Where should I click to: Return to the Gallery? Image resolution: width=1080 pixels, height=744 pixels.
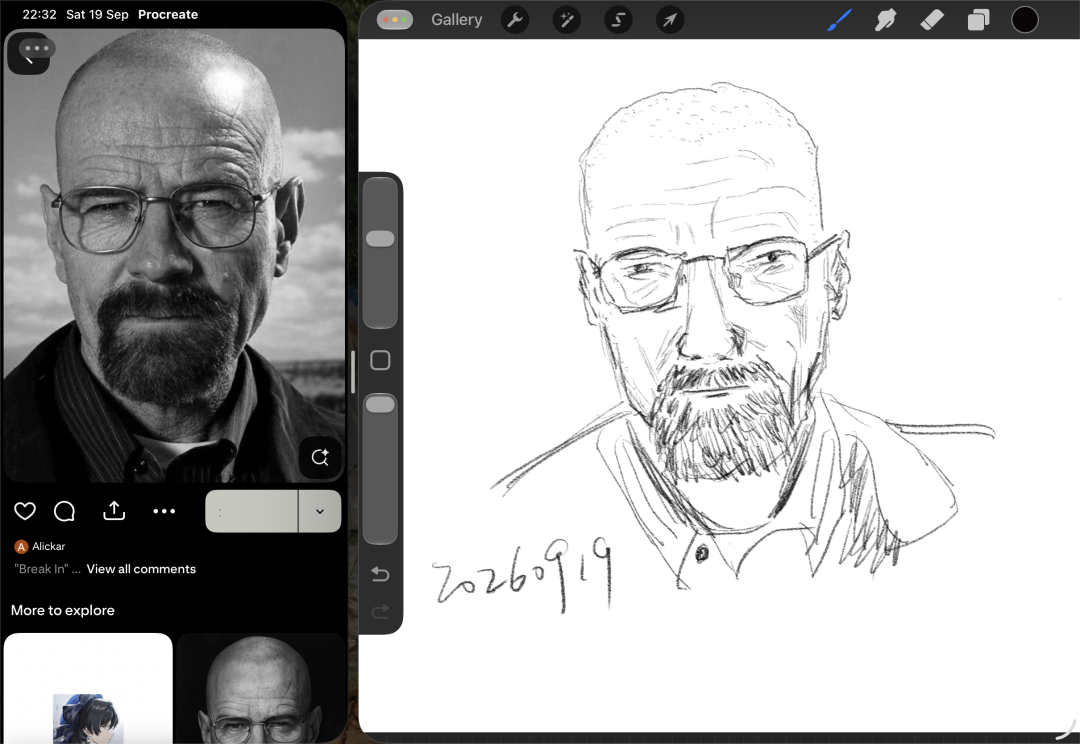pyautogui.click(x=457, y=20)
